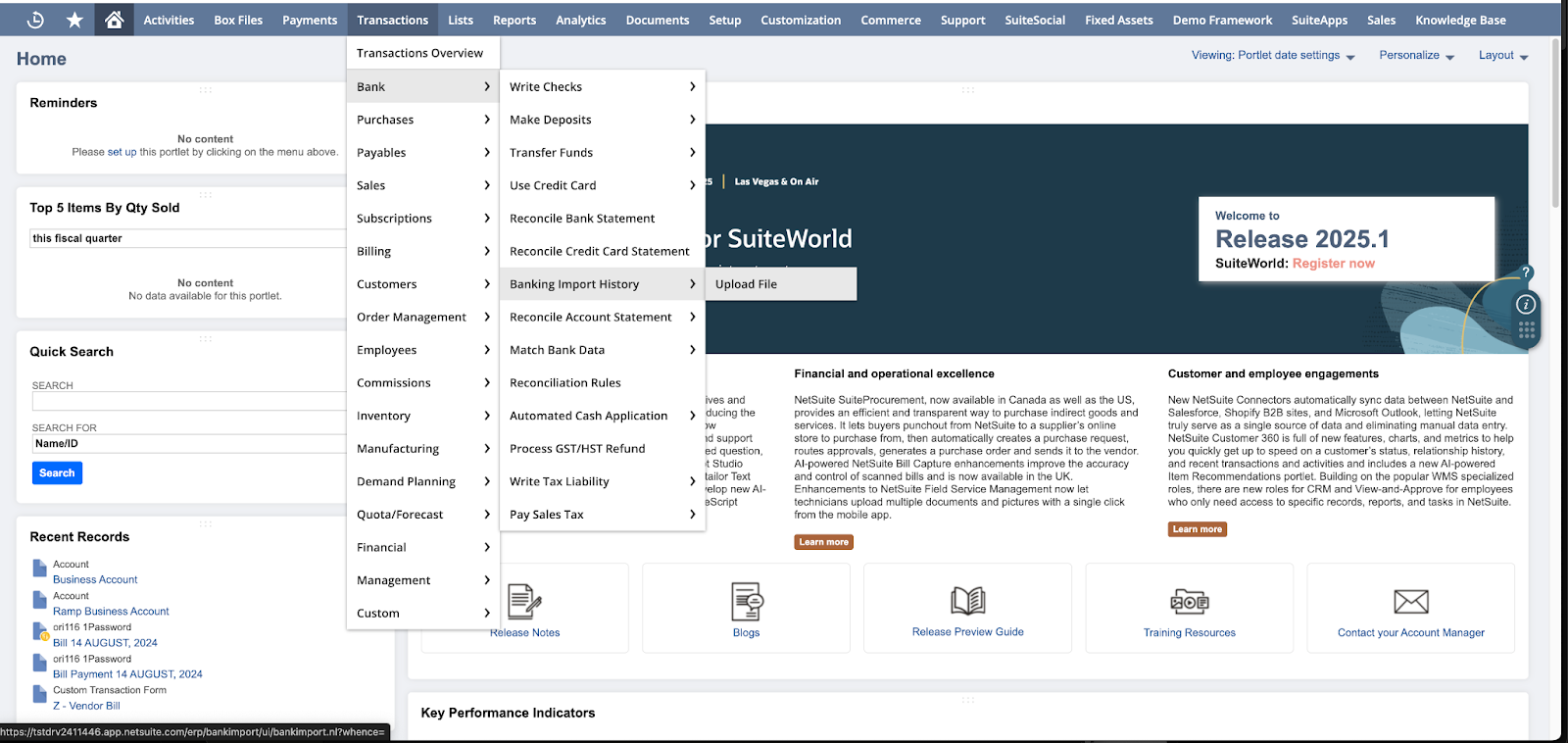This screenshot has height=743, width=1568.
Task: Click the record icon beside Bill 14 AUGUST, 2024
Action: click(40, 630)
